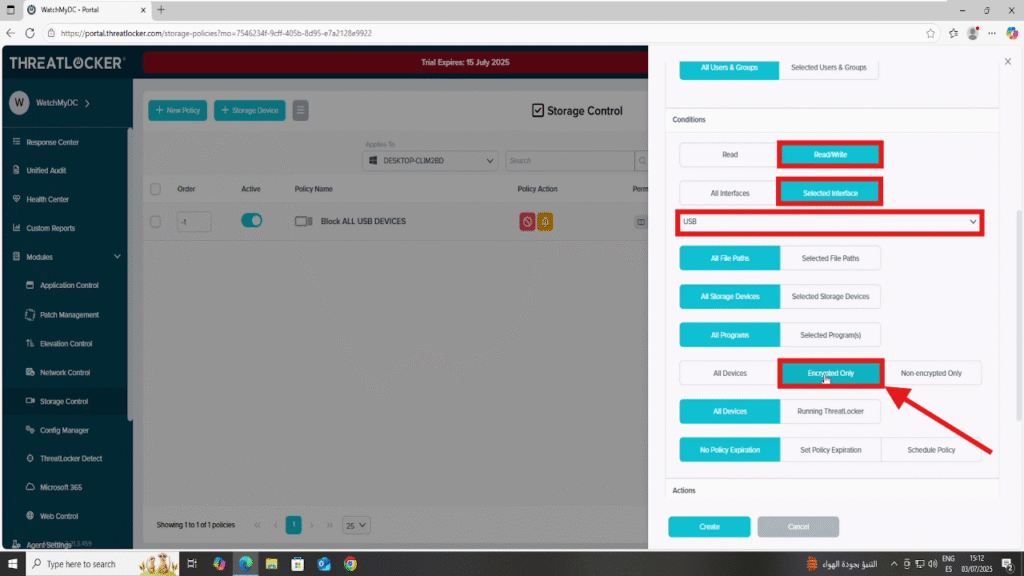Open Web Control module

[x=59, y=516]
